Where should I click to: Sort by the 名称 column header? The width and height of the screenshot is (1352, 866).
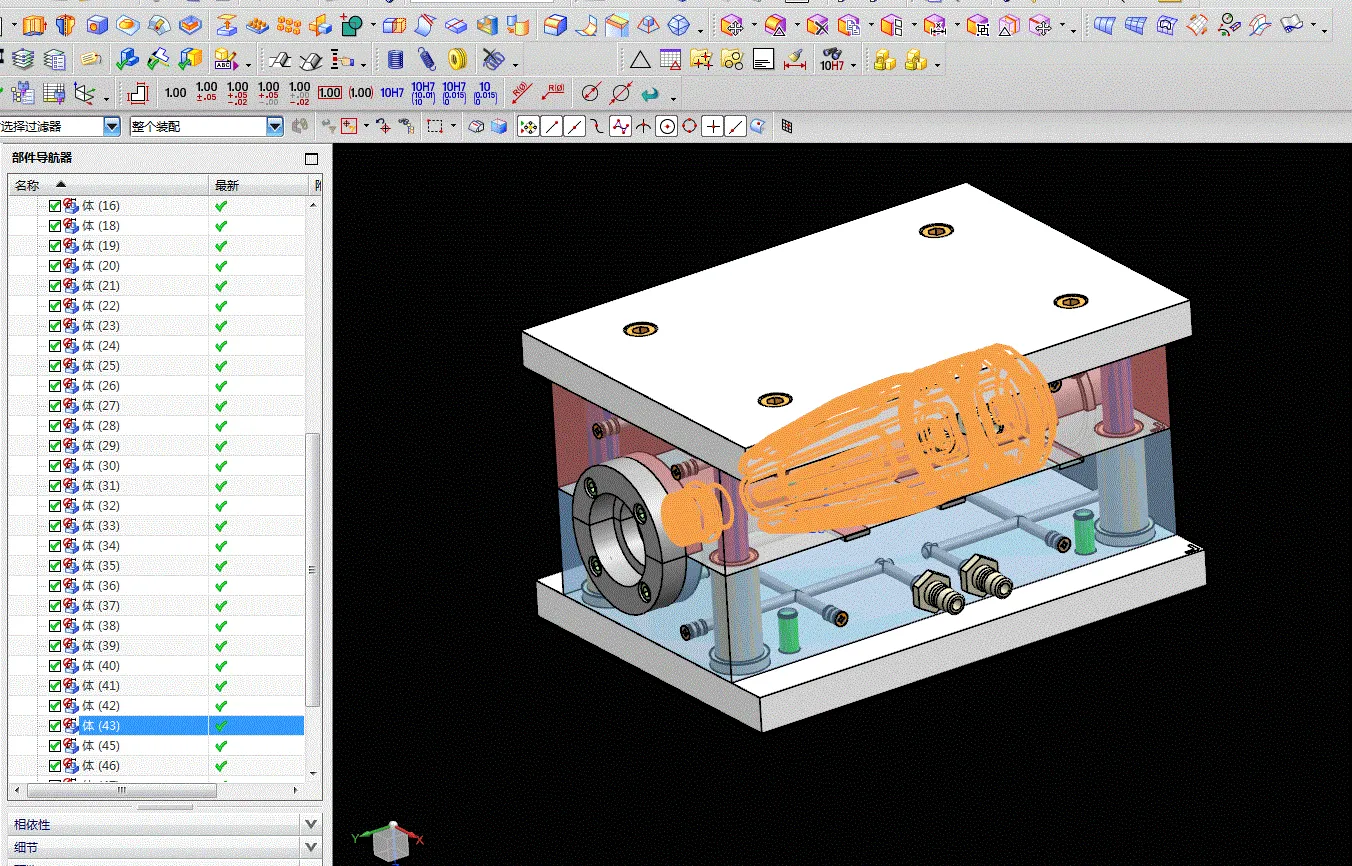click(28, 185)
